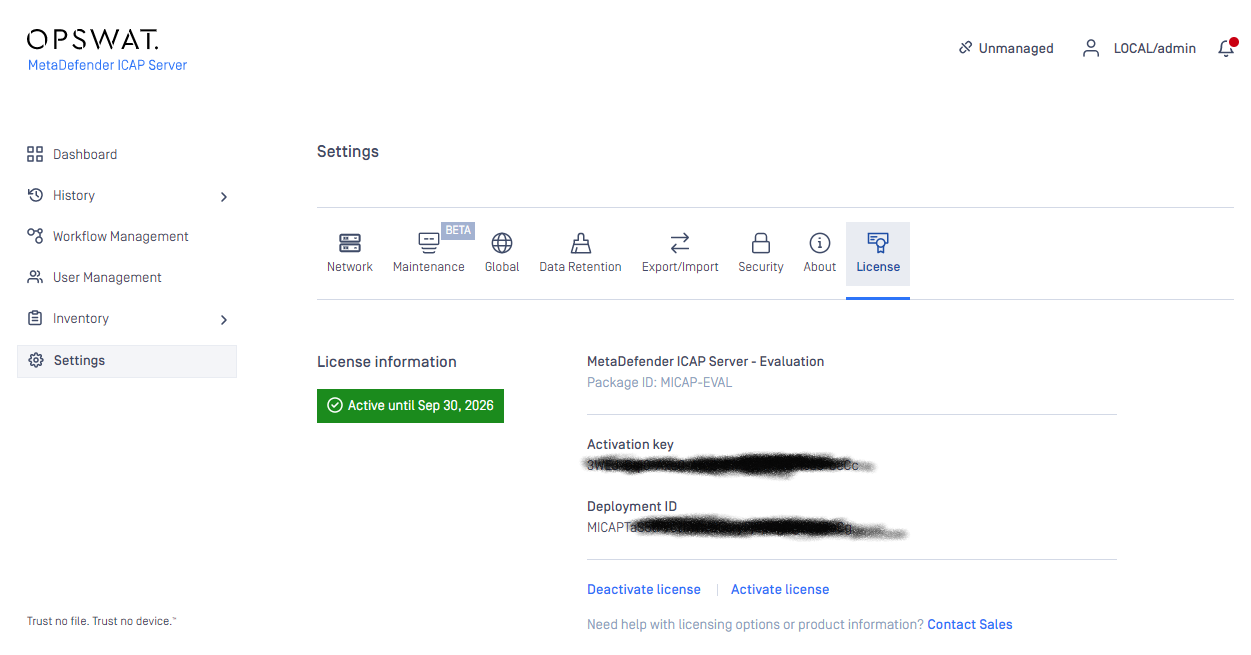This screenshot has height=655, width=1251.
Task: Click the History clock icon
Action: (35, 195)
